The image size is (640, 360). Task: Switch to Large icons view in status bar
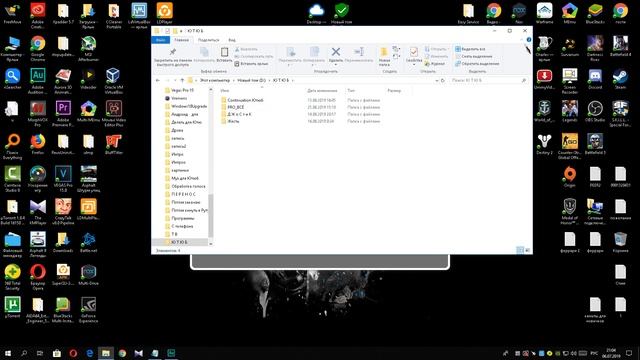(527, 250)
